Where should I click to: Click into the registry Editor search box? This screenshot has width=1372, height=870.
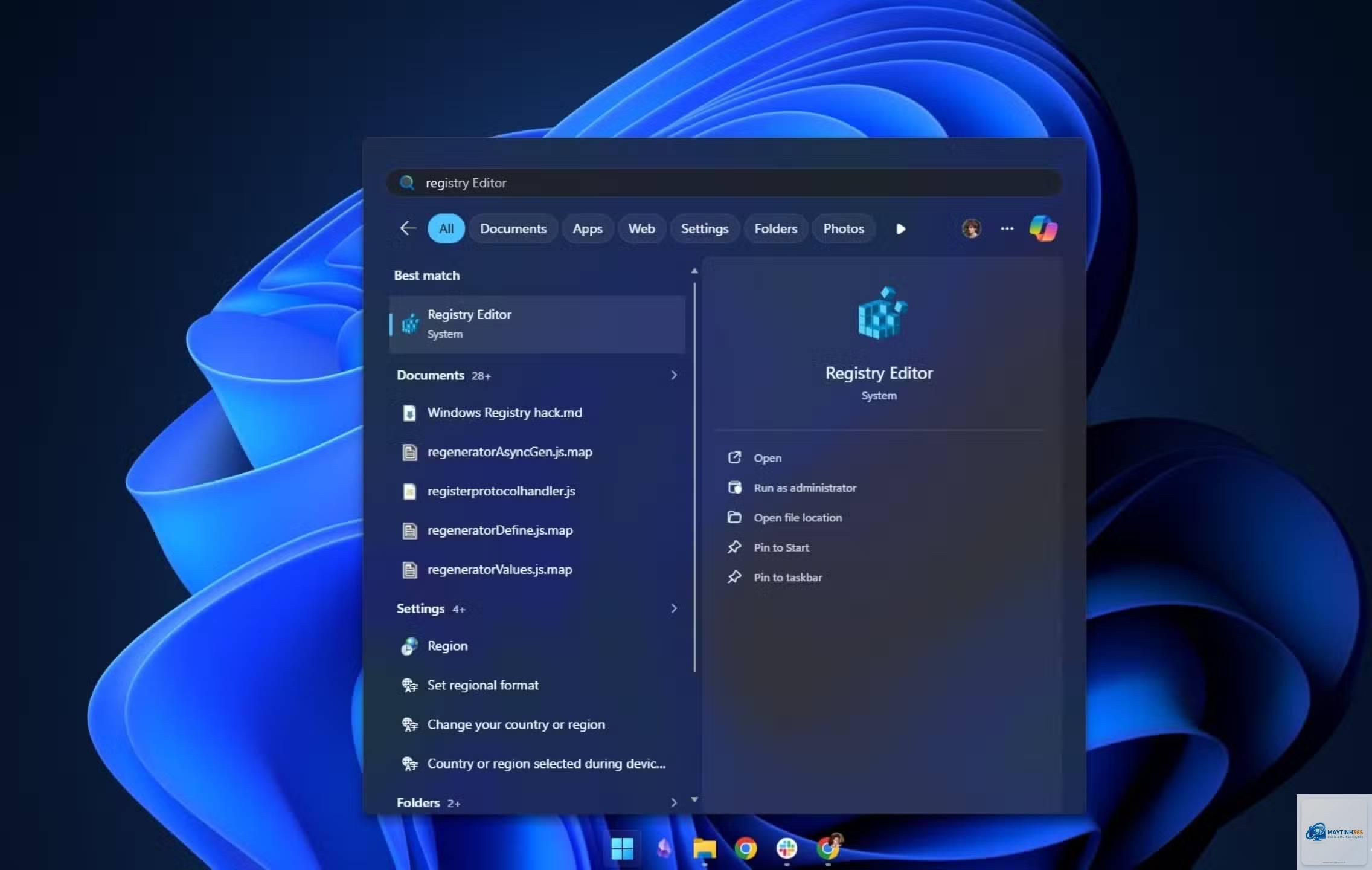click(723, 182)
